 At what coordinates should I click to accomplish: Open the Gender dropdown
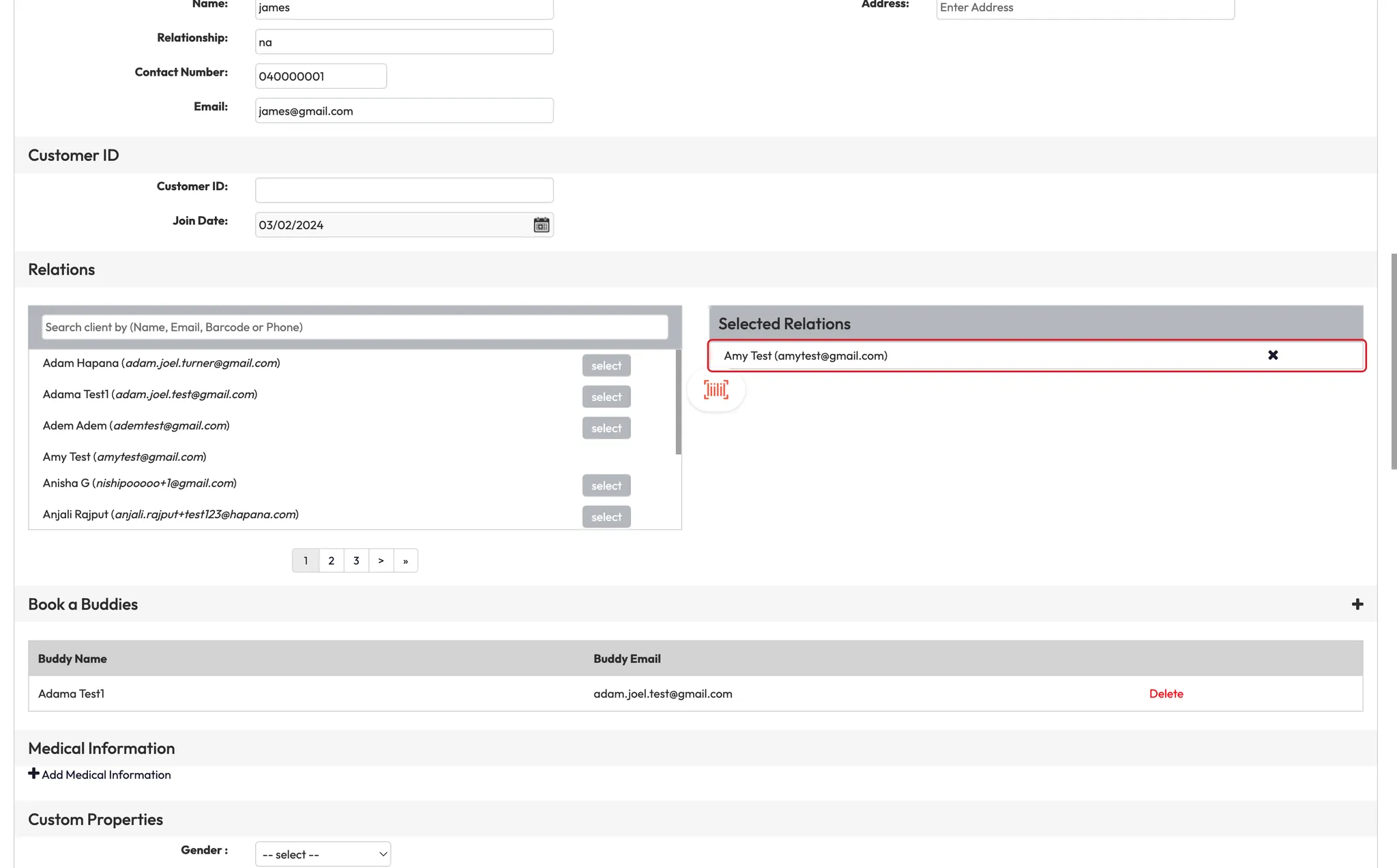pos(323,854)
